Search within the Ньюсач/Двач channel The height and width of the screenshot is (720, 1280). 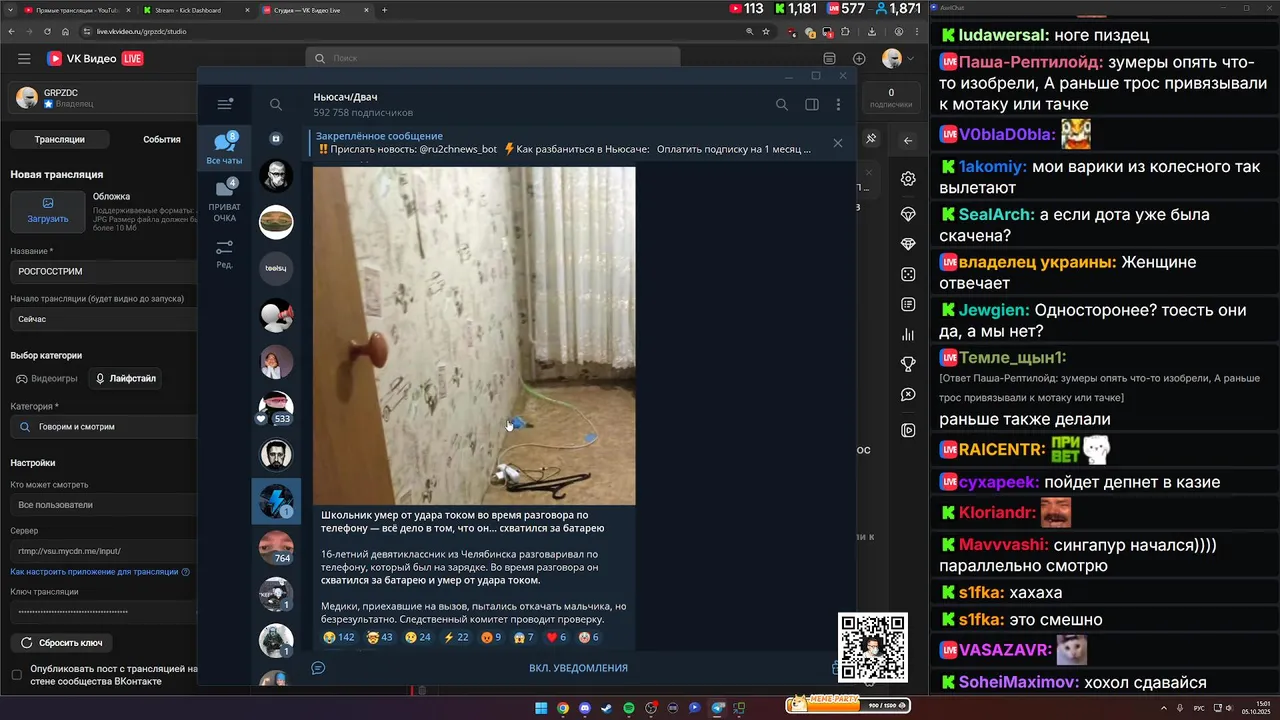coord(782,104)
